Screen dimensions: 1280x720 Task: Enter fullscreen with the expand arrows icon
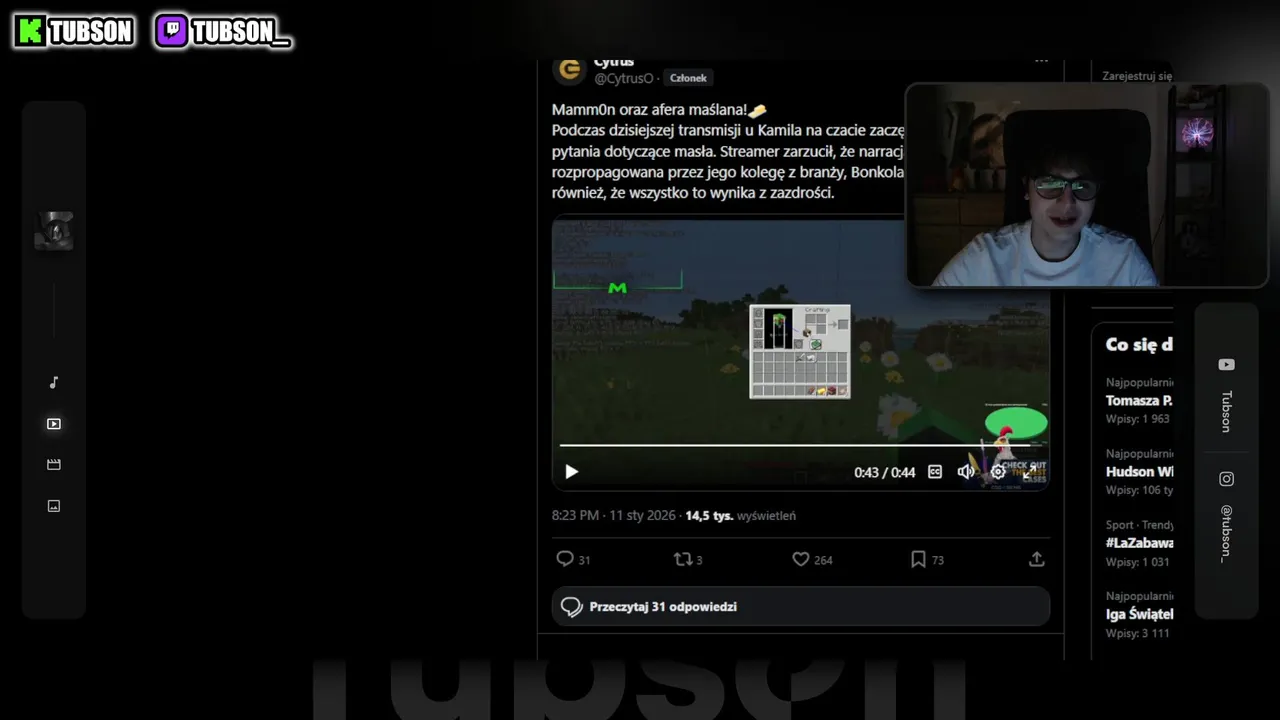point(1029,472)
